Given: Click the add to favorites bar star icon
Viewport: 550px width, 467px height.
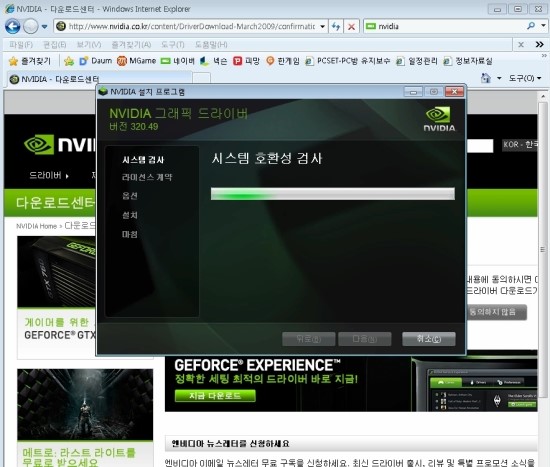Looking at the screenshot, I should [69, 61].
